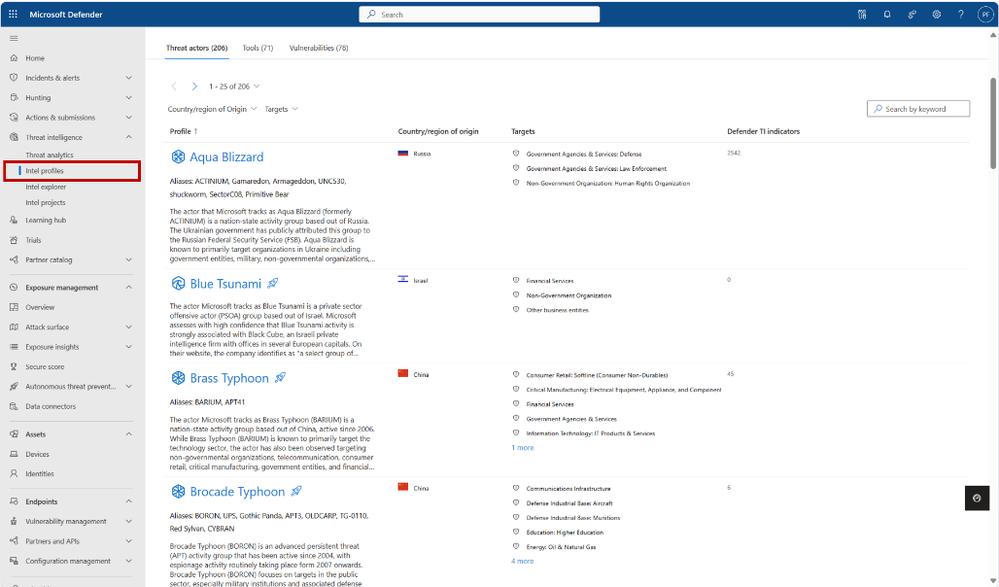Image resolution: width=999 pixels, height=587 pixels.
Task: Click the Defender TI indicators column header
Action: tap(763, 131)
